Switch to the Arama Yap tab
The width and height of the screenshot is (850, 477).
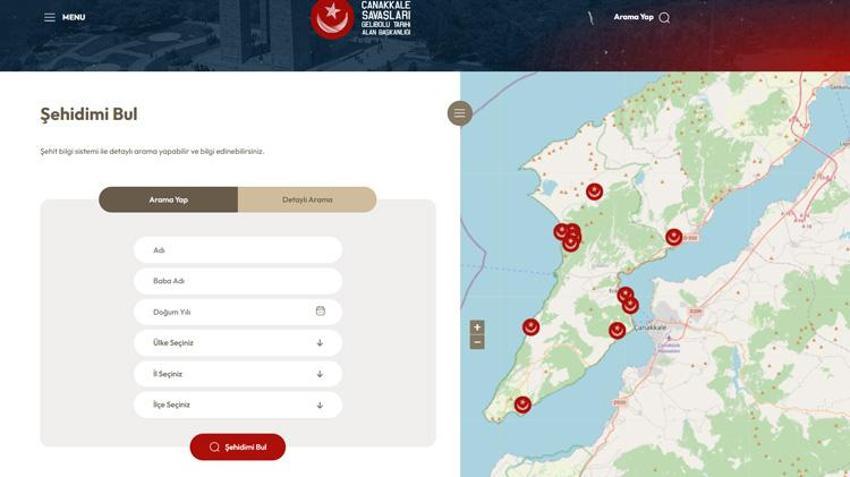168,199
